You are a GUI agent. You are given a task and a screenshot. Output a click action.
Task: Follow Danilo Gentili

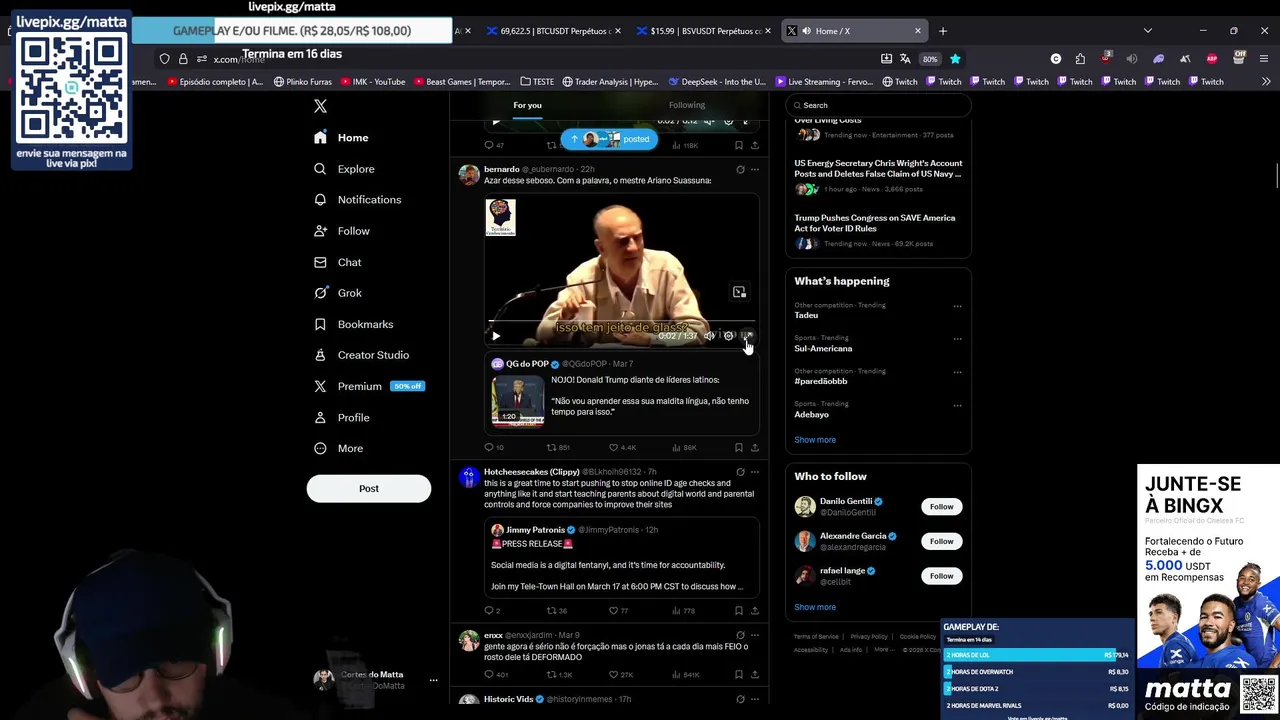(x=941, y=507)
